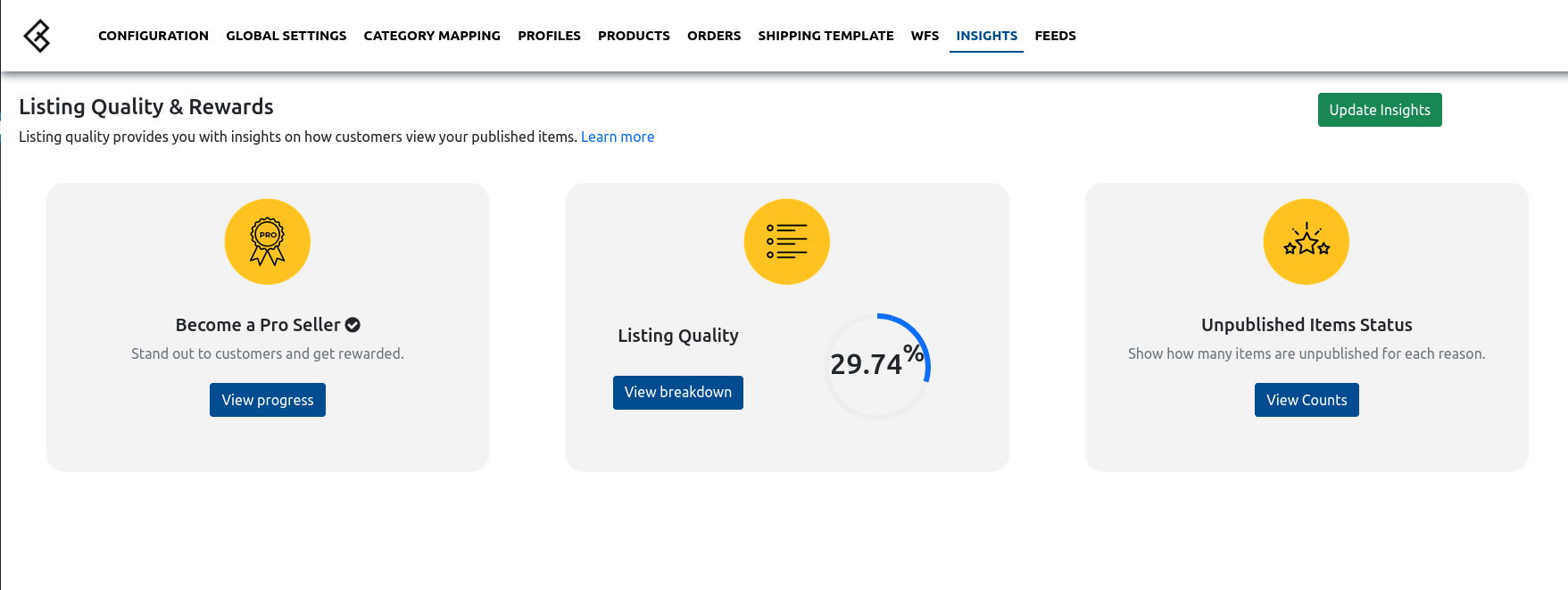
Task: Open the Orders section
Action: [714, 36]
